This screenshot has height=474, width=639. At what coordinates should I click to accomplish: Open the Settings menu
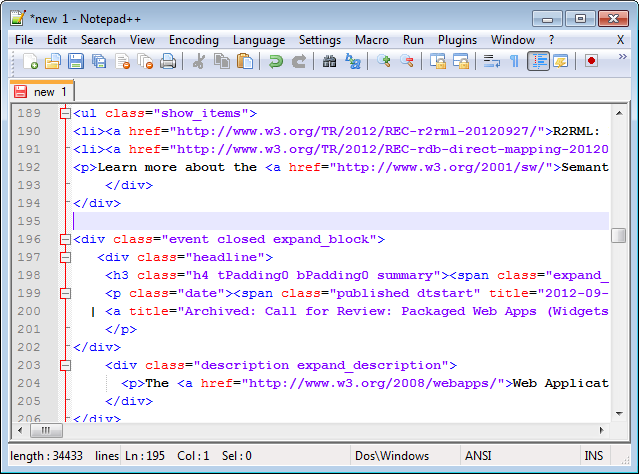[x=320, y=40]
